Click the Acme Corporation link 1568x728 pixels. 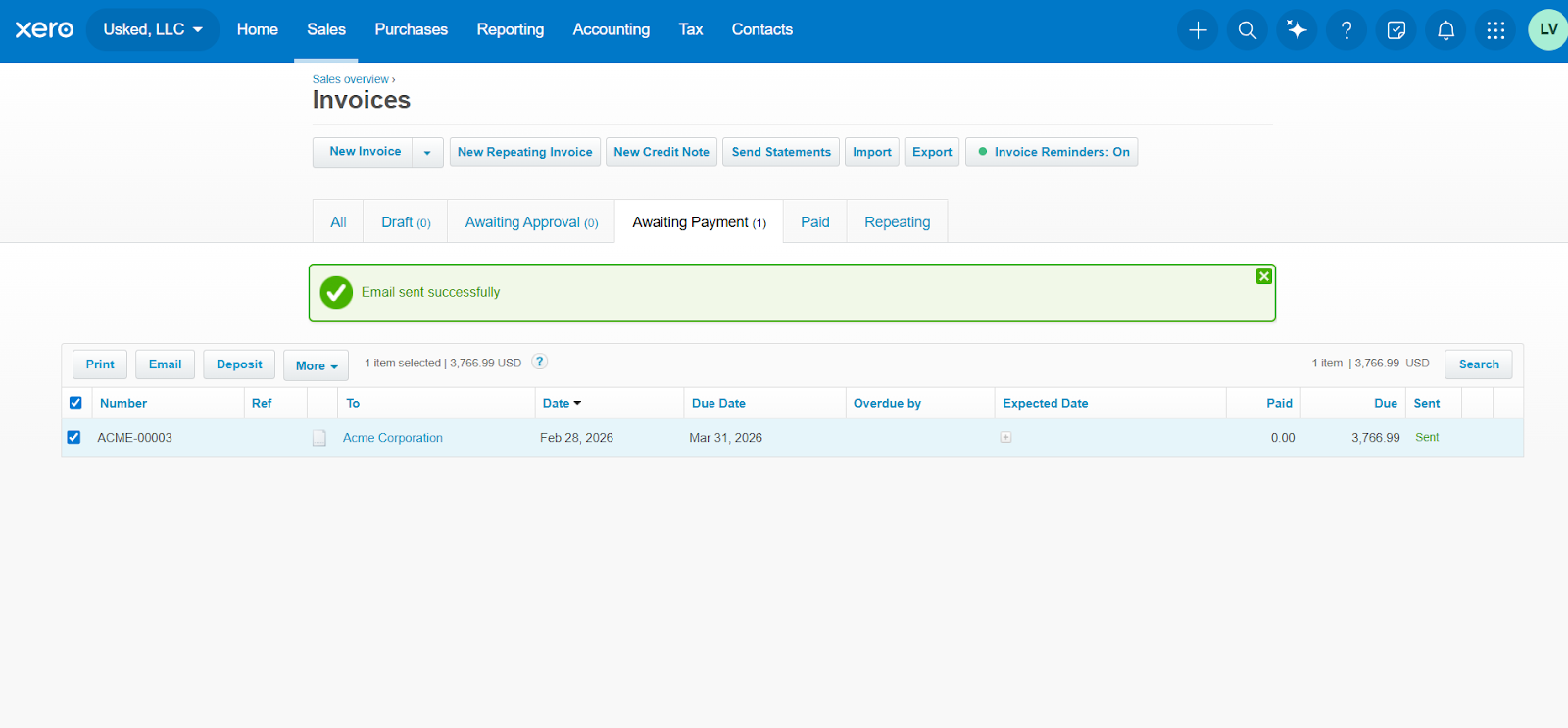(393, 438)
